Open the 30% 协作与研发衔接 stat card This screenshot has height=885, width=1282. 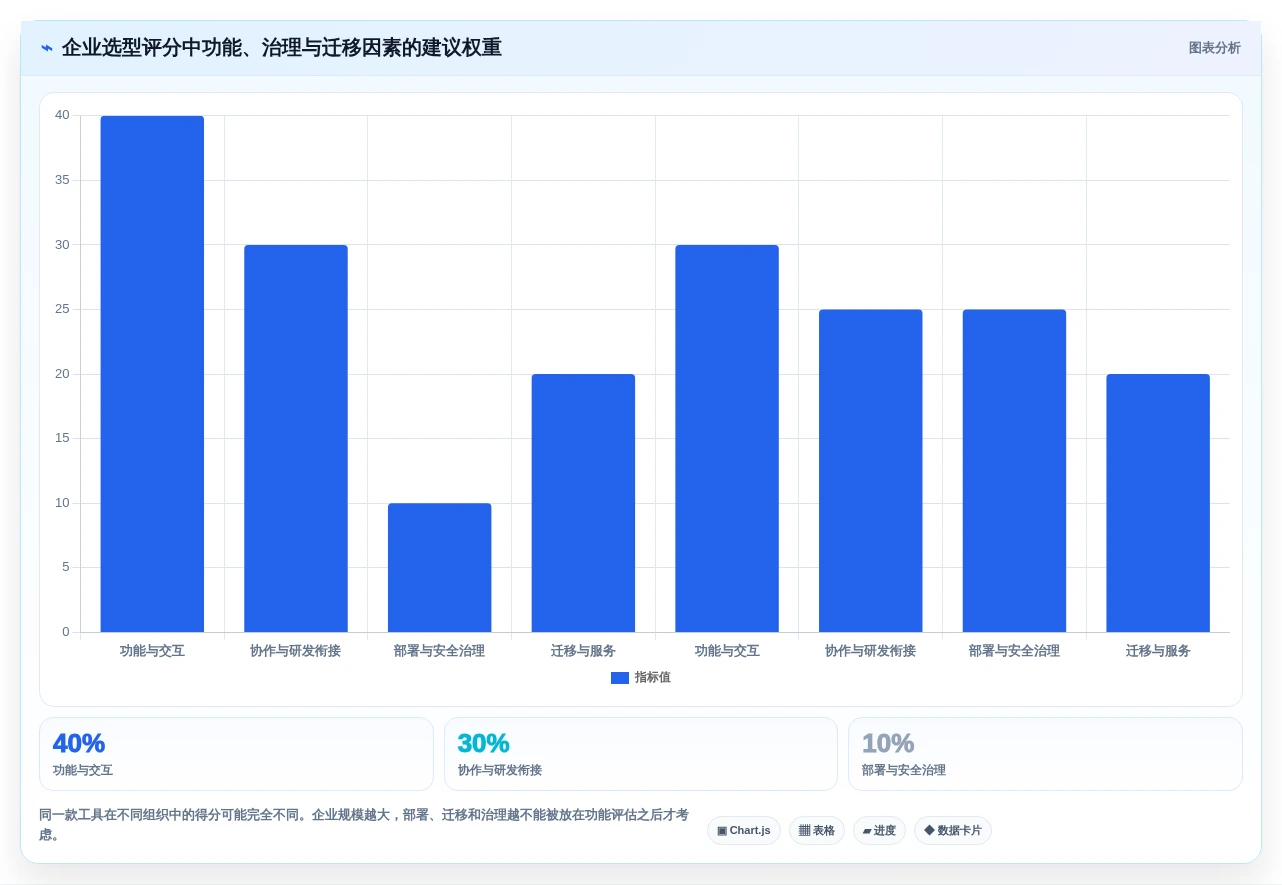(x=641, y=754)
